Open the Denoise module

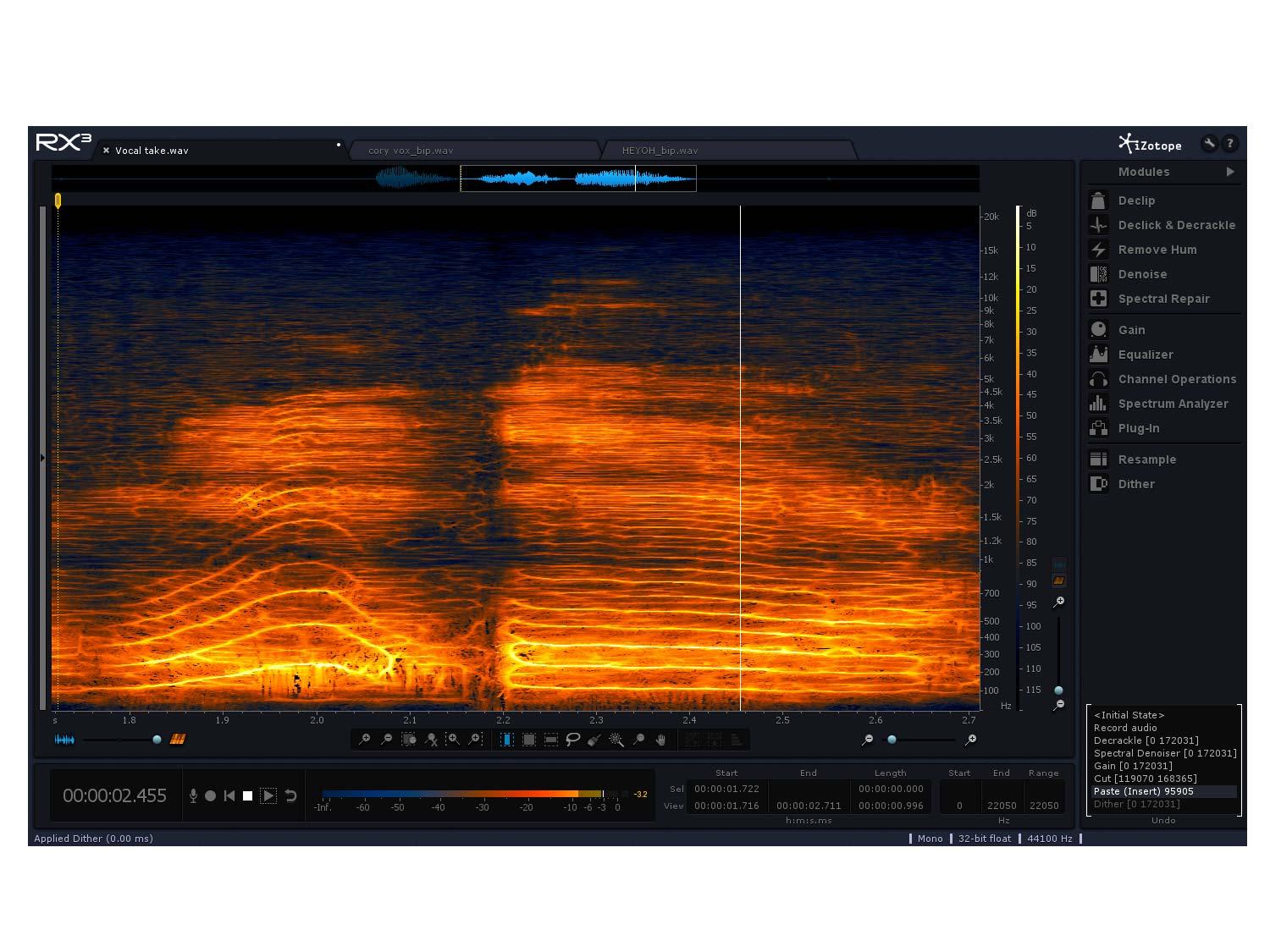pos(1142,274)
